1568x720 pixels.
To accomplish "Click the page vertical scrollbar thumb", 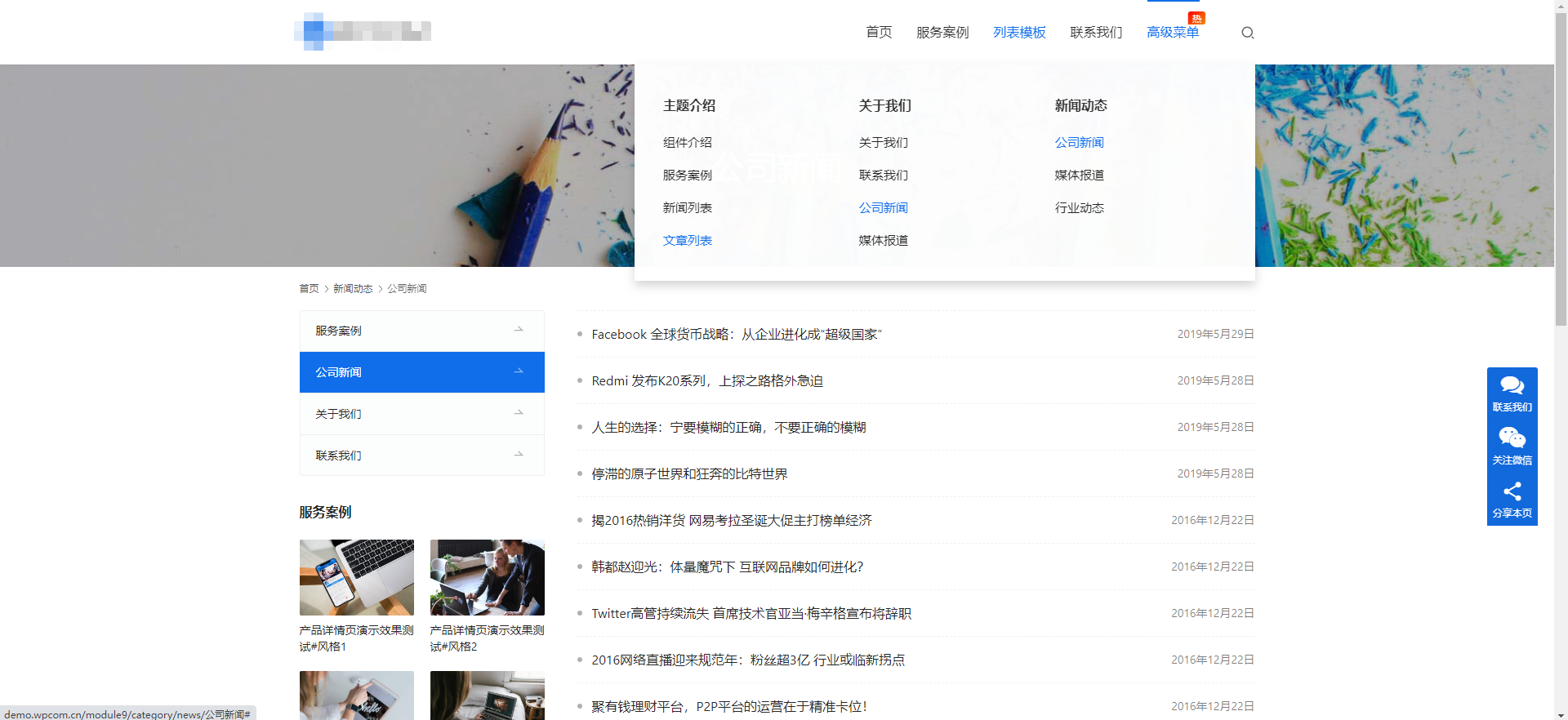I will [1561, 167].
